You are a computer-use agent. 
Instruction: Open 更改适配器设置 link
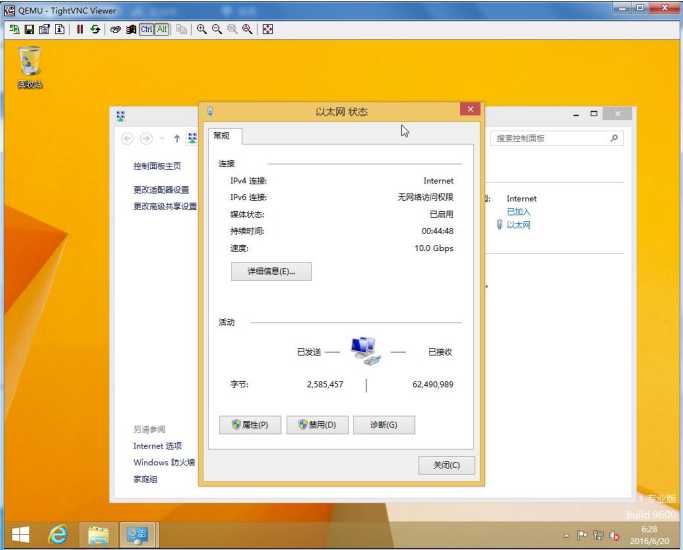pyautogui.click(x=161, y=189)
